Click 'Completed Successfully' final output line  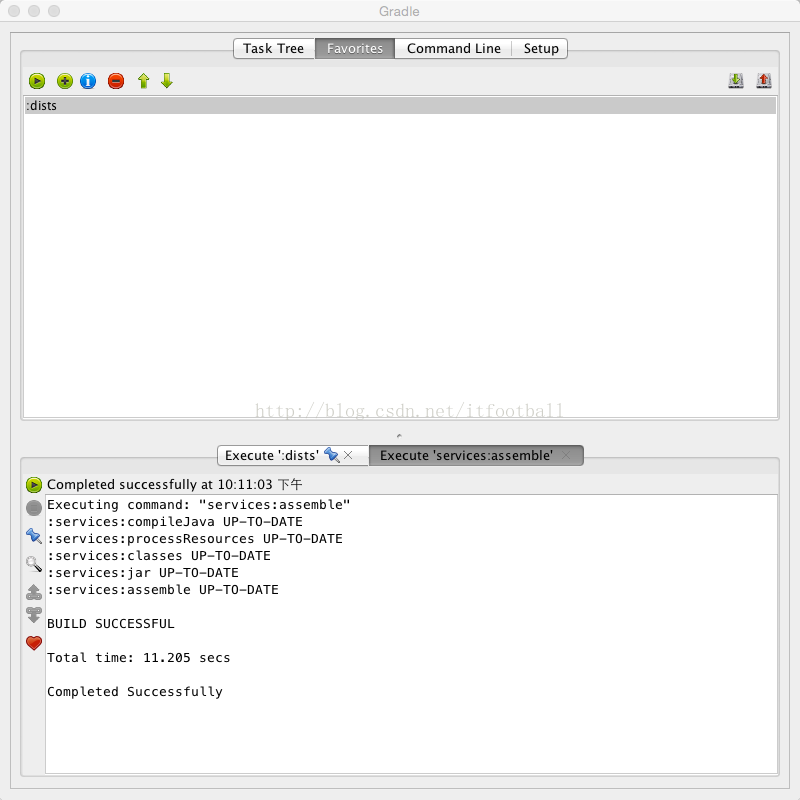point(135,691)
